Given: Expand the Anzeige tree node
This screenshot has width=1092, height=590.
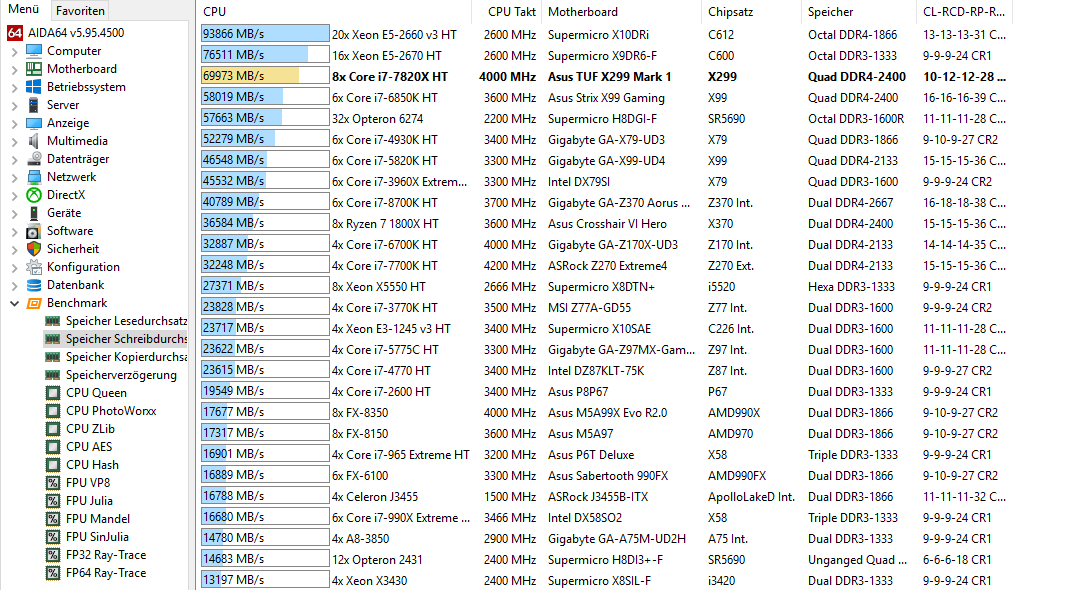Looking at the screenshot, I should (x=15, y=124).
